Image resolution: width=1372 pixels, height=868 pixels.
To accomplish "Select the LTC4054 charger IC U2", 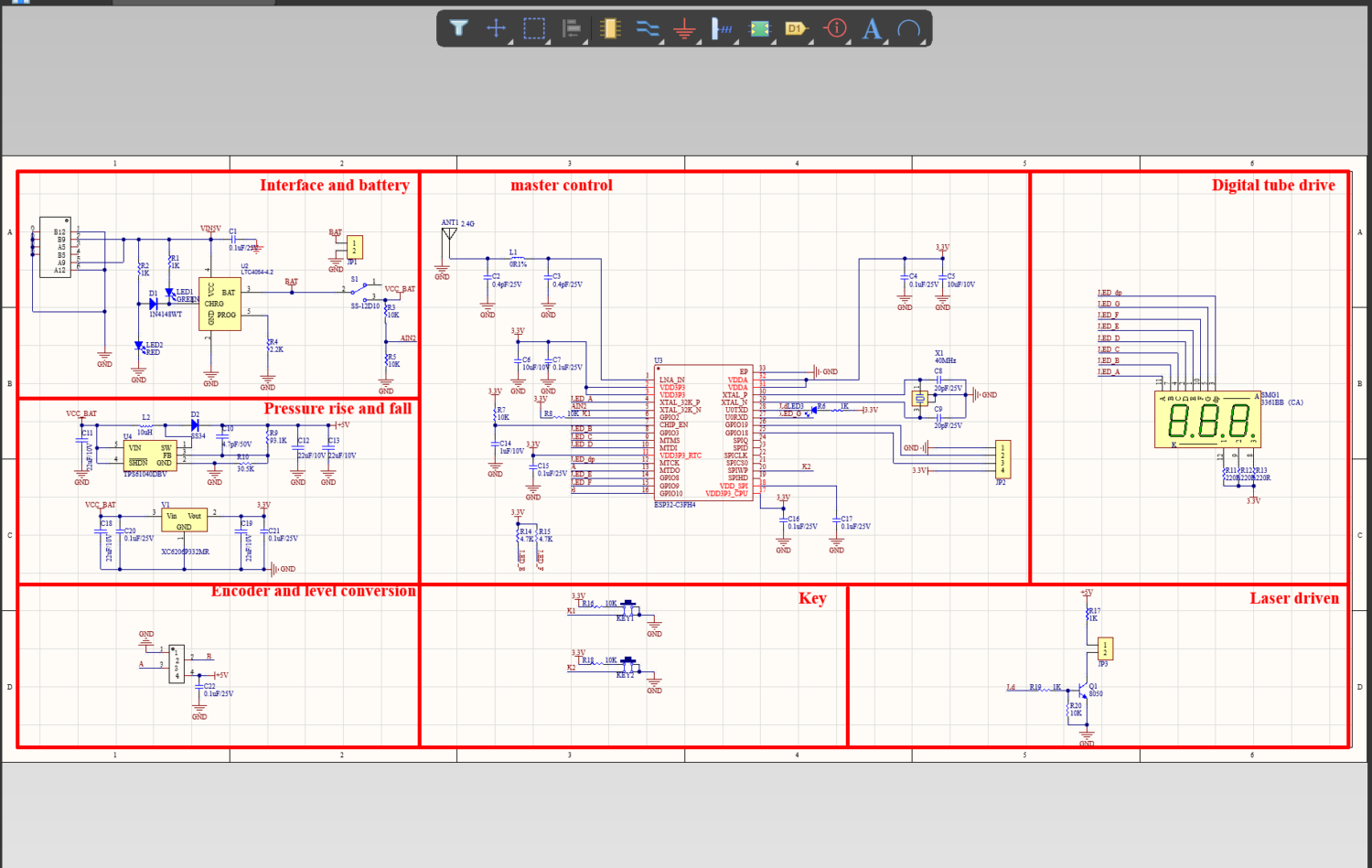I will pyautogui.click(x=220, y=305).
